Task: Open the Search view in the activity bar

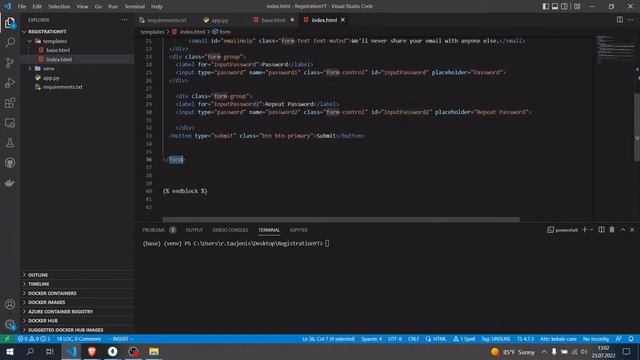Action: click(x=10, y=42)
